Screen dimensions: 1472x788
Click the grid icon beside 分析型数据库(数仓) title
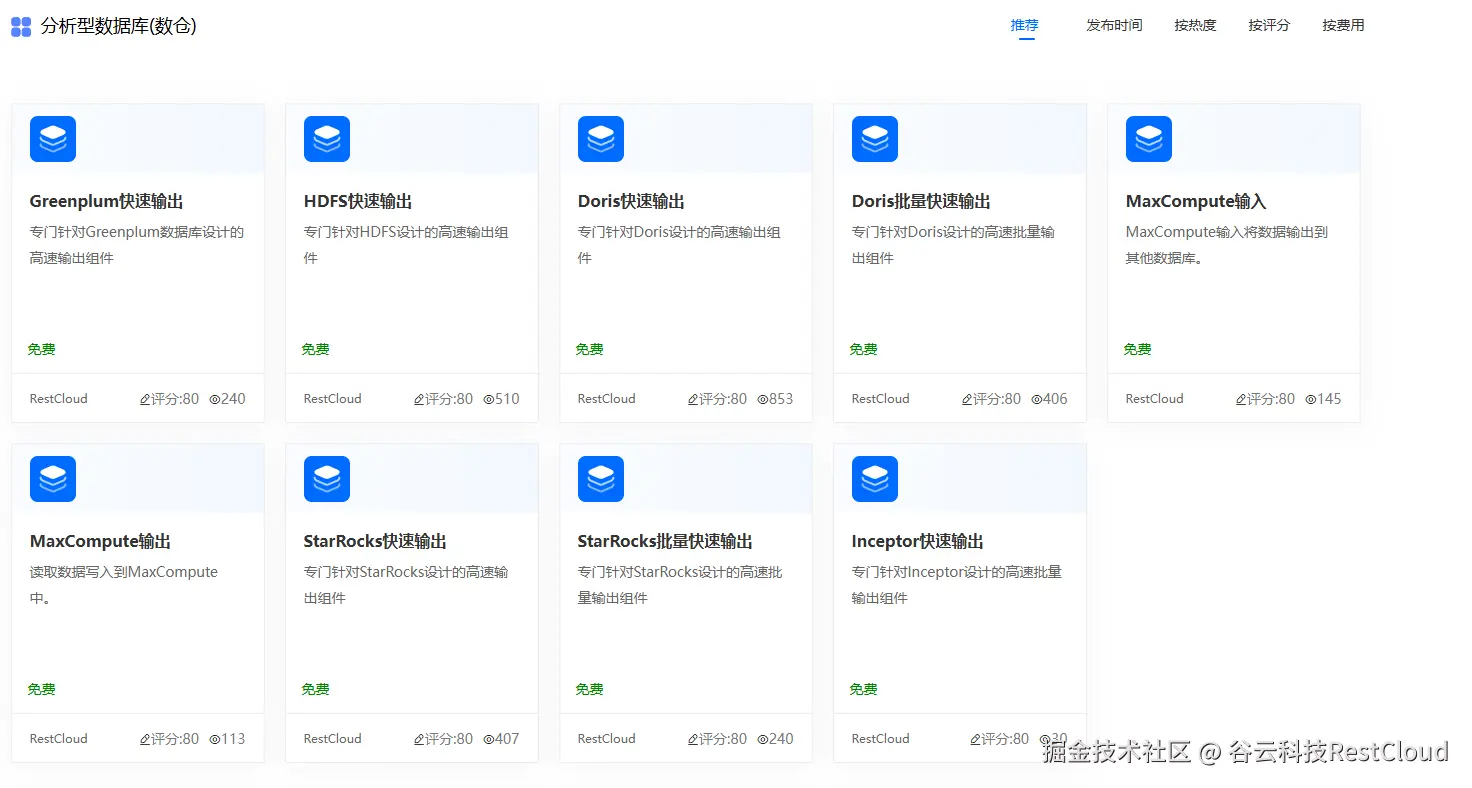(x=21, y=26)
